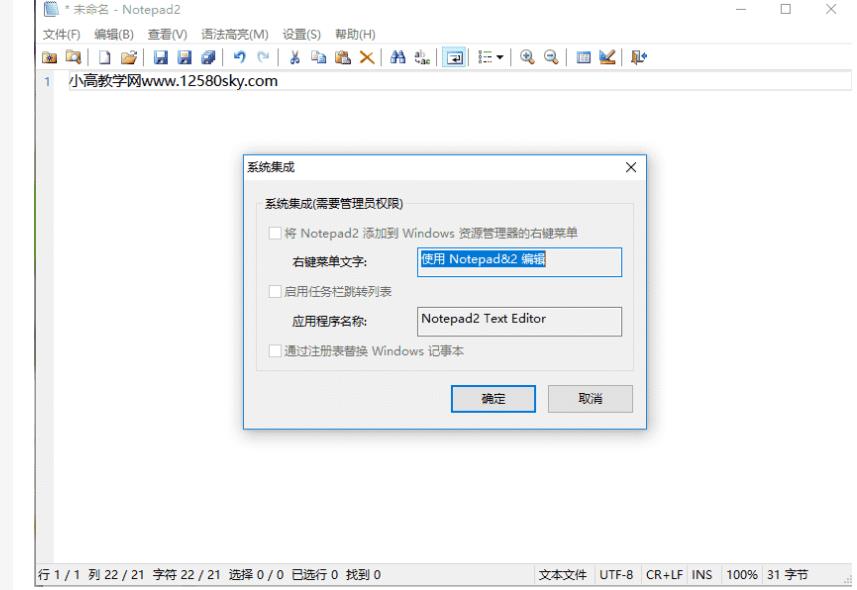Close the 系统集成 dialog

631,167
